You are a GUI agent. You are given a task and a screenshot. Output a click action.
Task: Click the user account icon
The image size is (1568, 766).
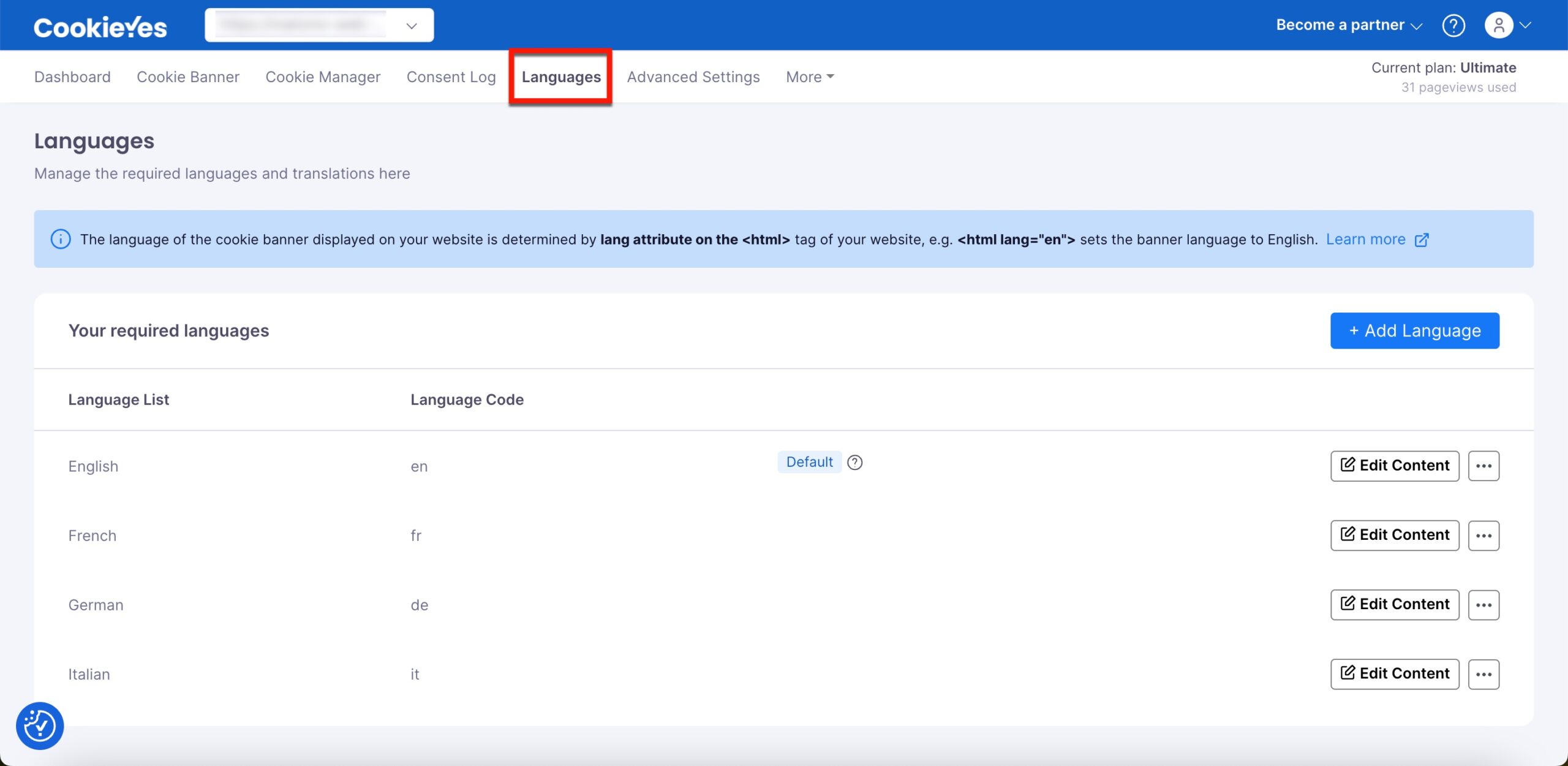pyautogui.click(x=1500, y=25)
